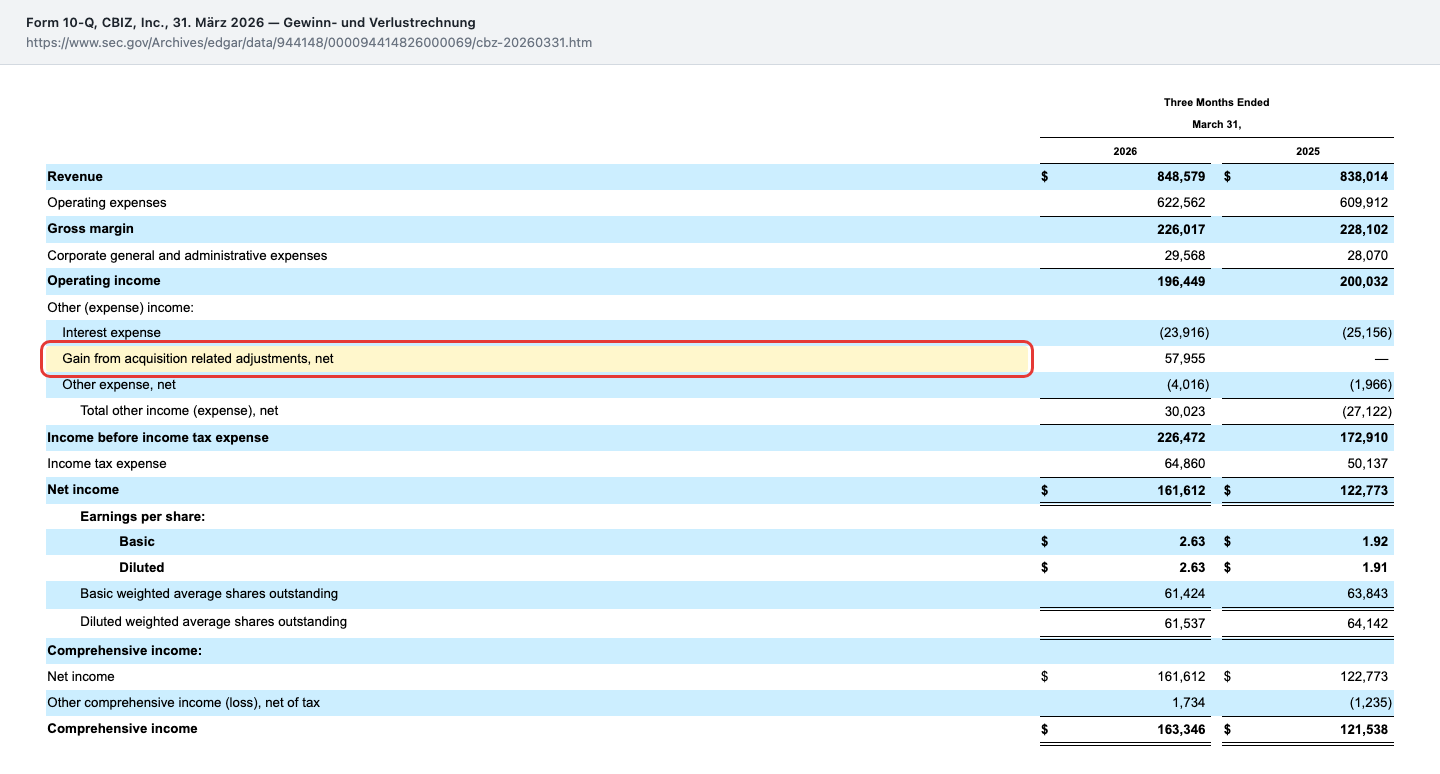Select operating income value 196,449
Screen dimensions: 1440x774
point(1180,282)
